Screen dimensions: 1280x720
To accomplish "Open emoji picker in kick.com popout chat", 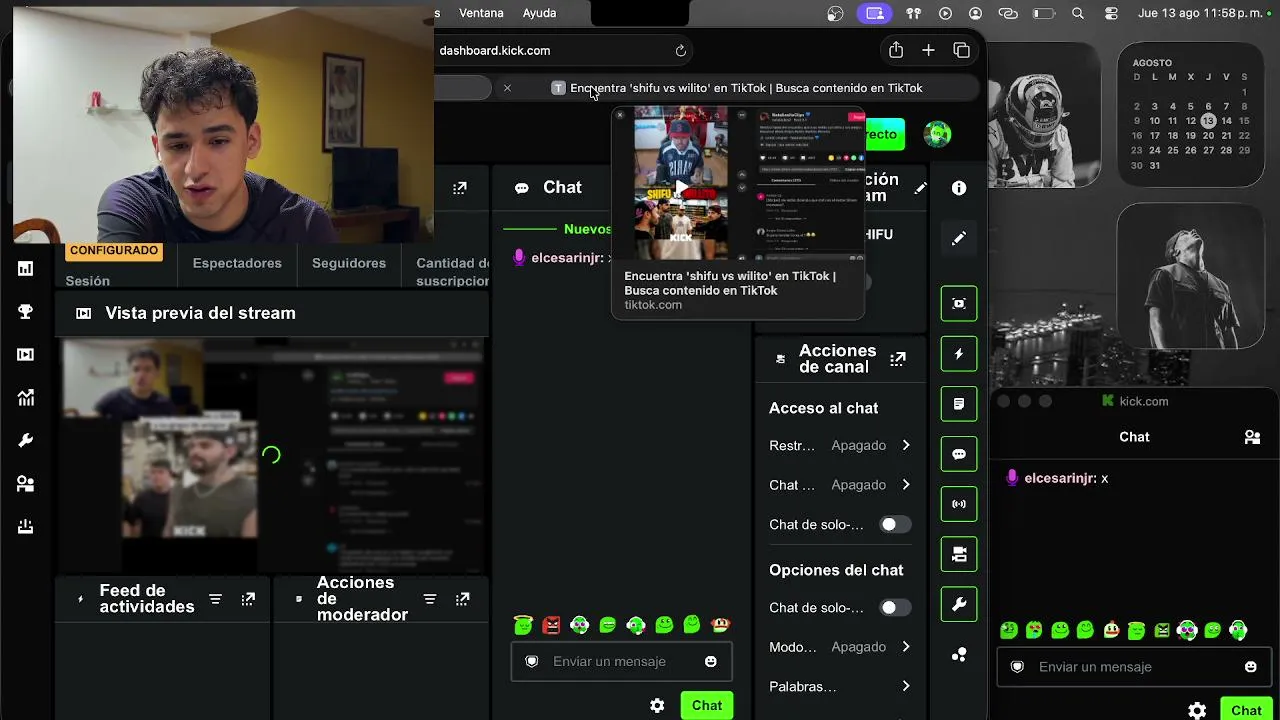I will click(x=1251, y=667).
